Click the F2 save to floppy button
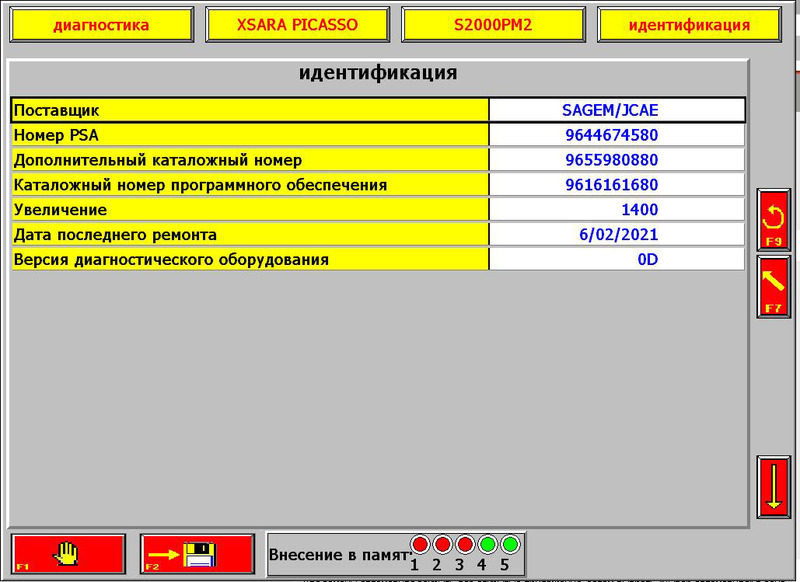This screenshot has width=800, height=582. point(197,554)
